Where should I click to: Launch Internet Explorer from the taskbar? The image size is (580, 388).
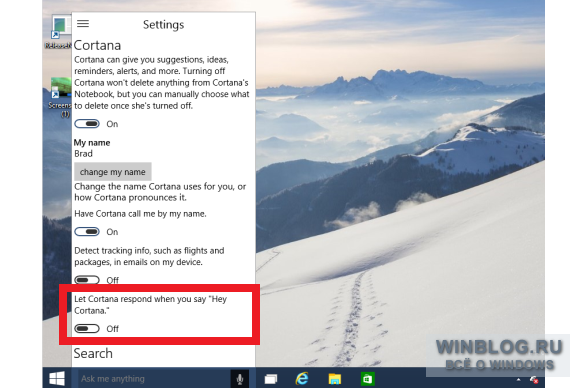(302, 378)
